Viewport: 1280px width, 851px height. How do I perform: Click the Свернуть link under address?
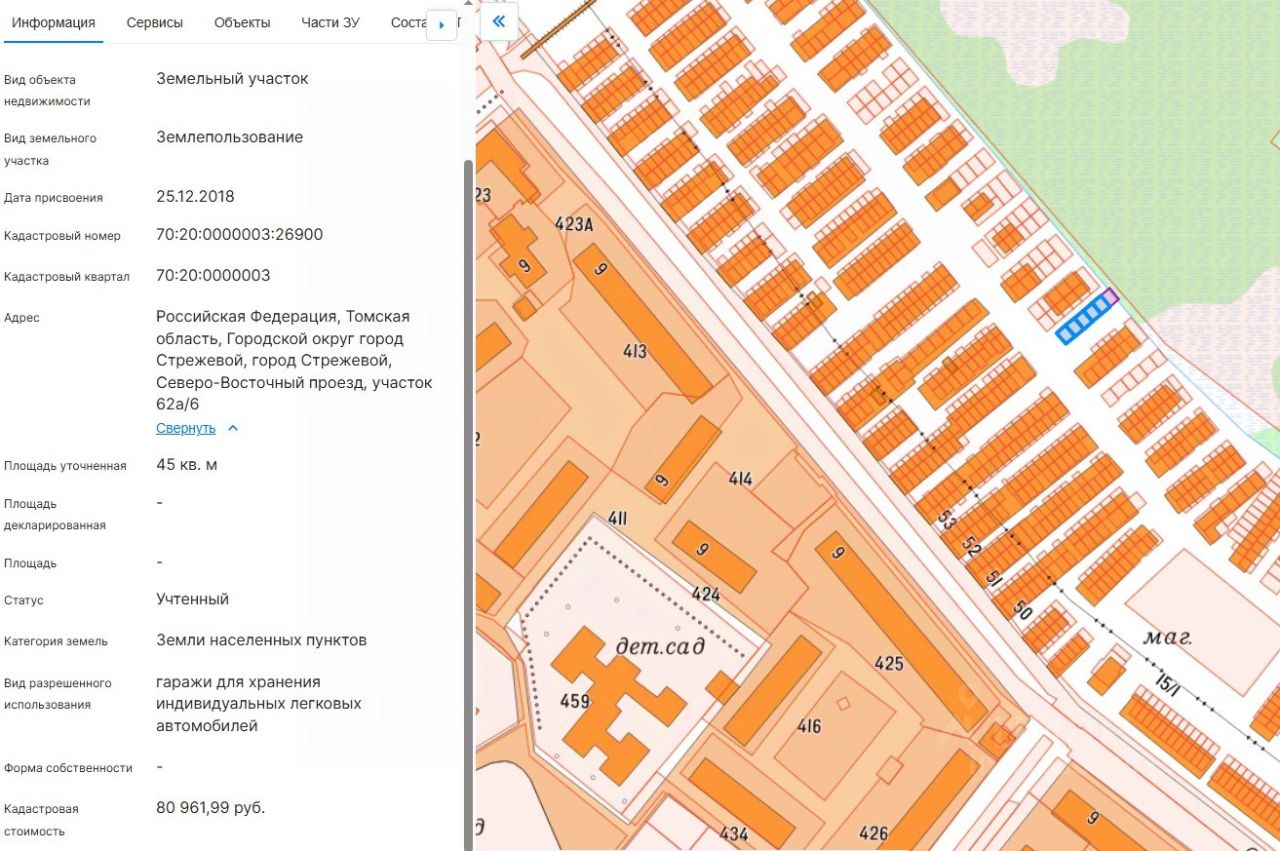click(x=185, y=428)
